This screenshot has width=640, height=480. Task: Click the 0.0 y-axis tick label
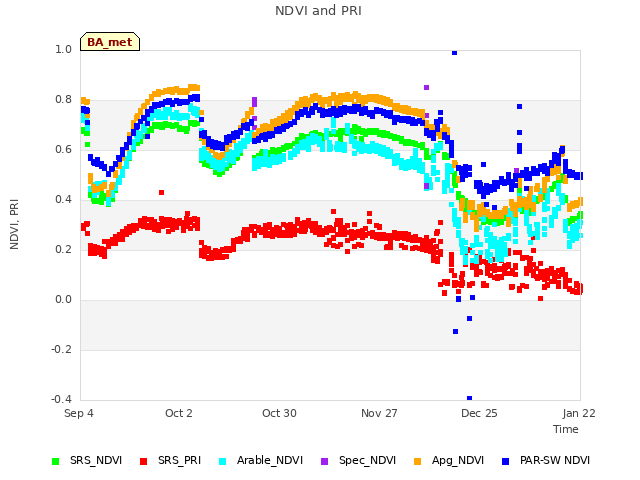[x=63, y=300]
